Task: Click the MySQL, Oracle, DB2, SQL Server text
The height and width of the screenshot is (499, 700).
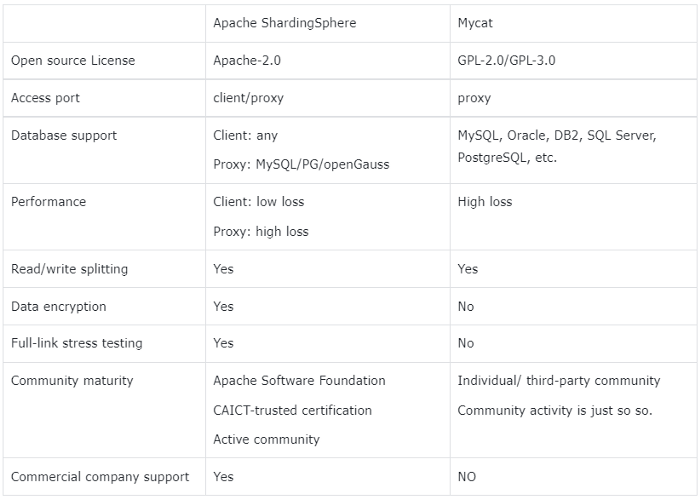Action: tap(557, 136)
